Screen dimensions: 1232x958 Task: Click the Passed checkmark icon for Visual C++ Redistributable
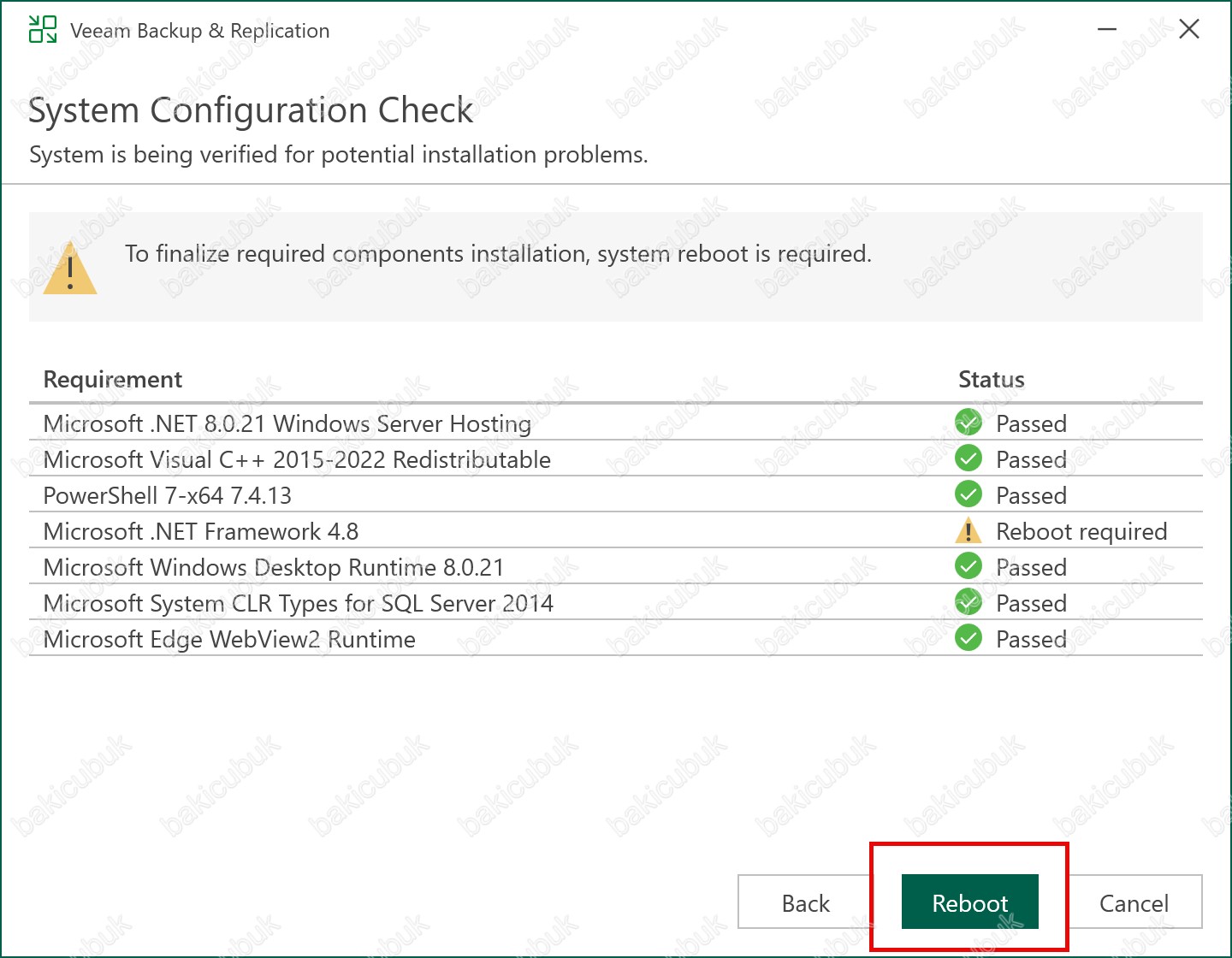click(968, 459)
